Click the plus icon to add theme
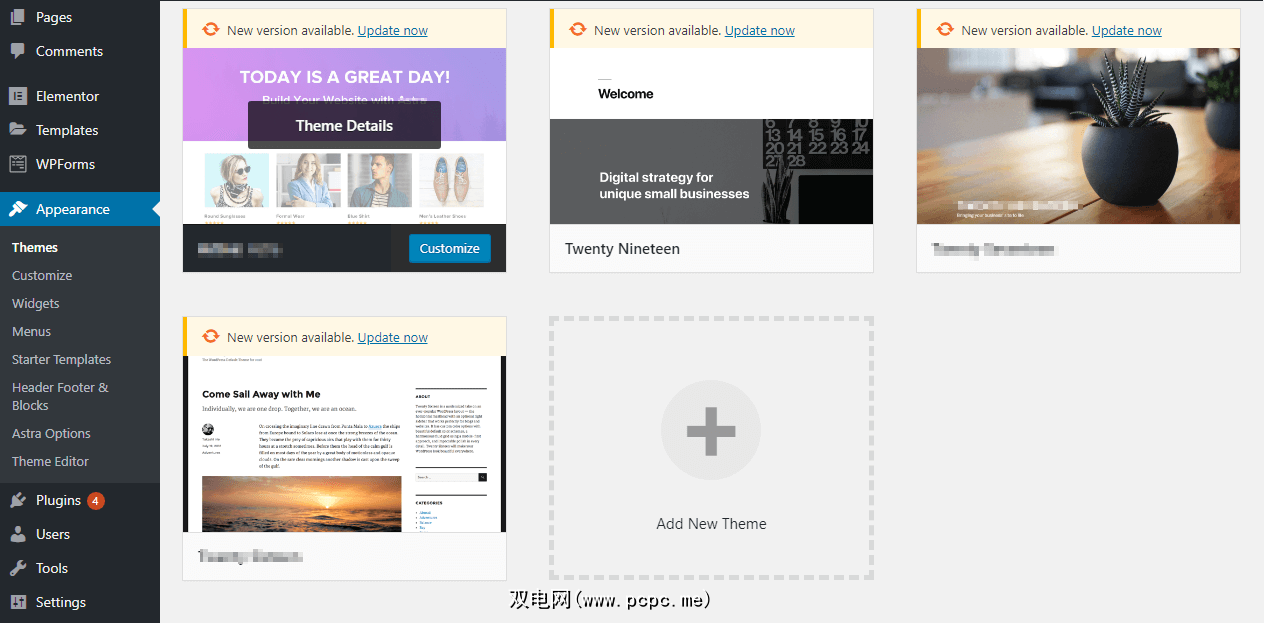Screen dimensions: 1264x623 coord(711,431)
